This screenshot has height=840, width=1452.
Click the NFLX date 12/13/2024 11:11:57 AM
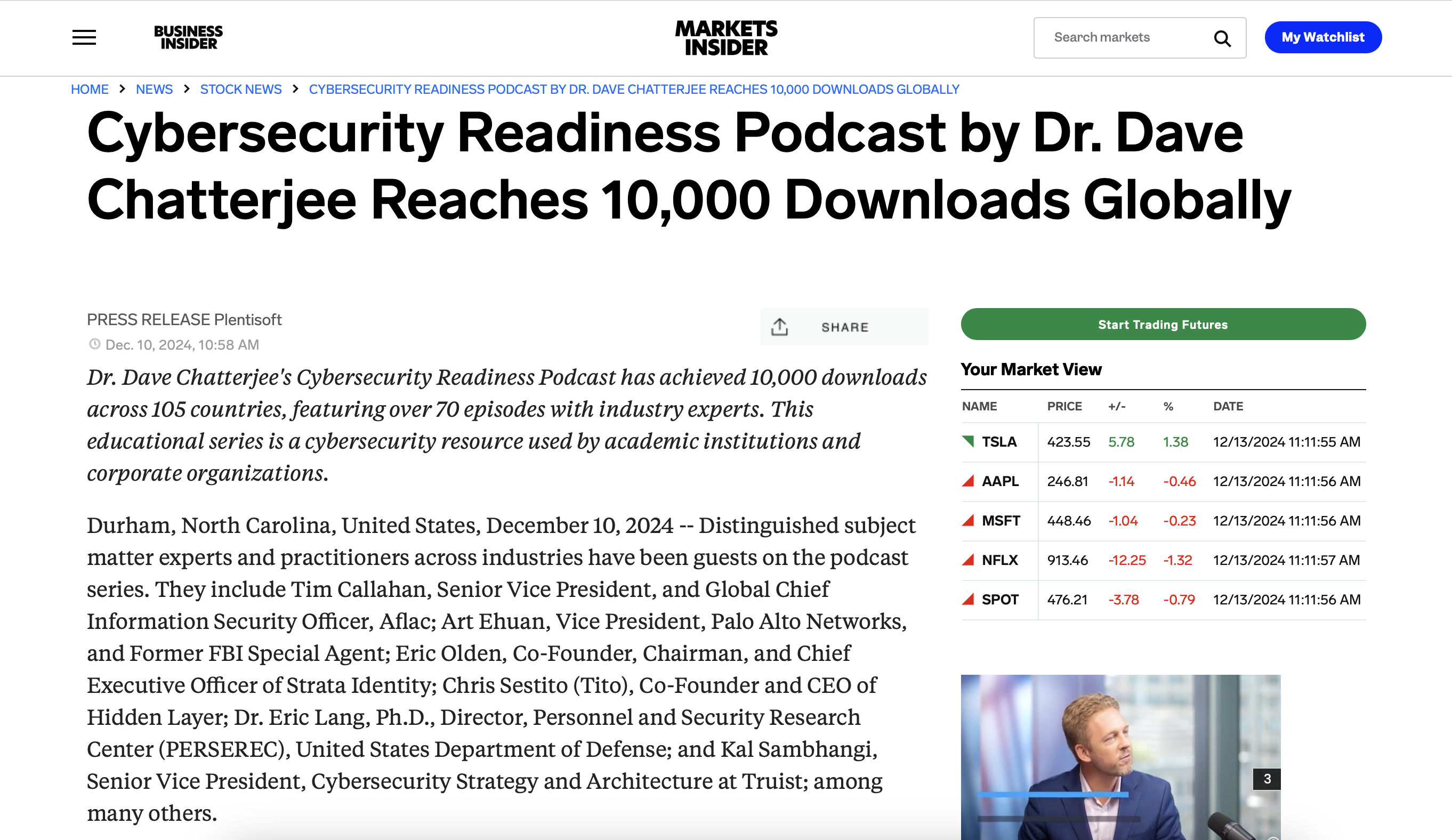click(x=1287, y=560)
